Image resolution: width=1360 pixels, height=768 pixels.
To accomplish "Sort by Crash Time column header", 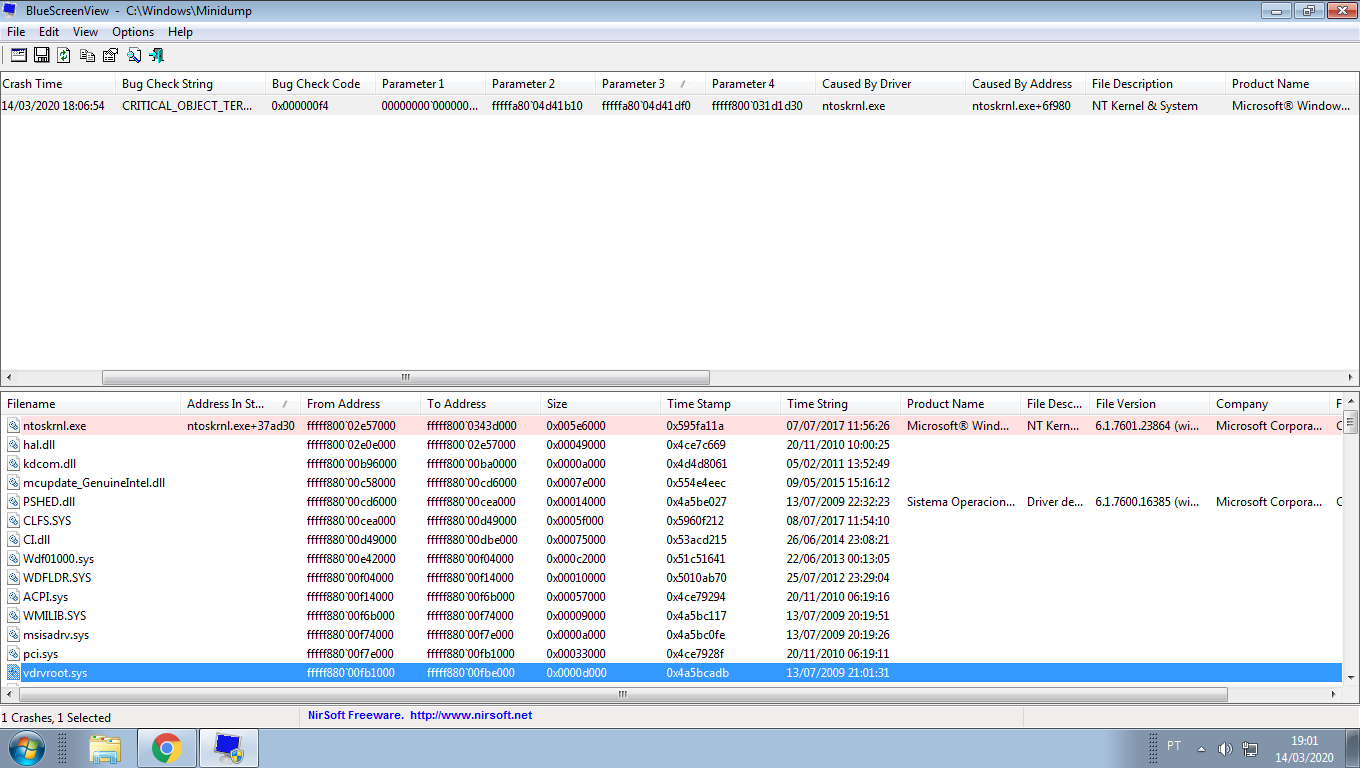I will pyautogui.click(x=60, y=84).
